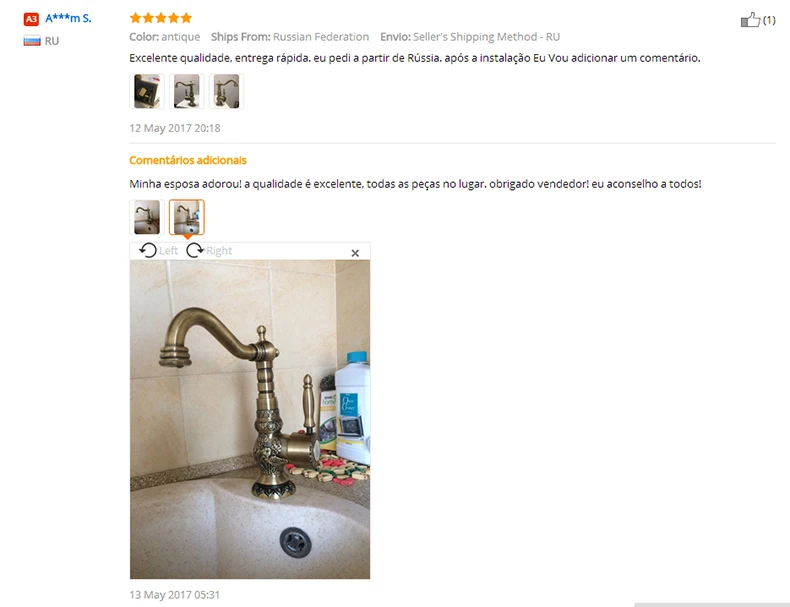Open the first review thumbnail showing the box
This screenshot has width=790, height=607.
pyautogui.click(x=147, y=91)
